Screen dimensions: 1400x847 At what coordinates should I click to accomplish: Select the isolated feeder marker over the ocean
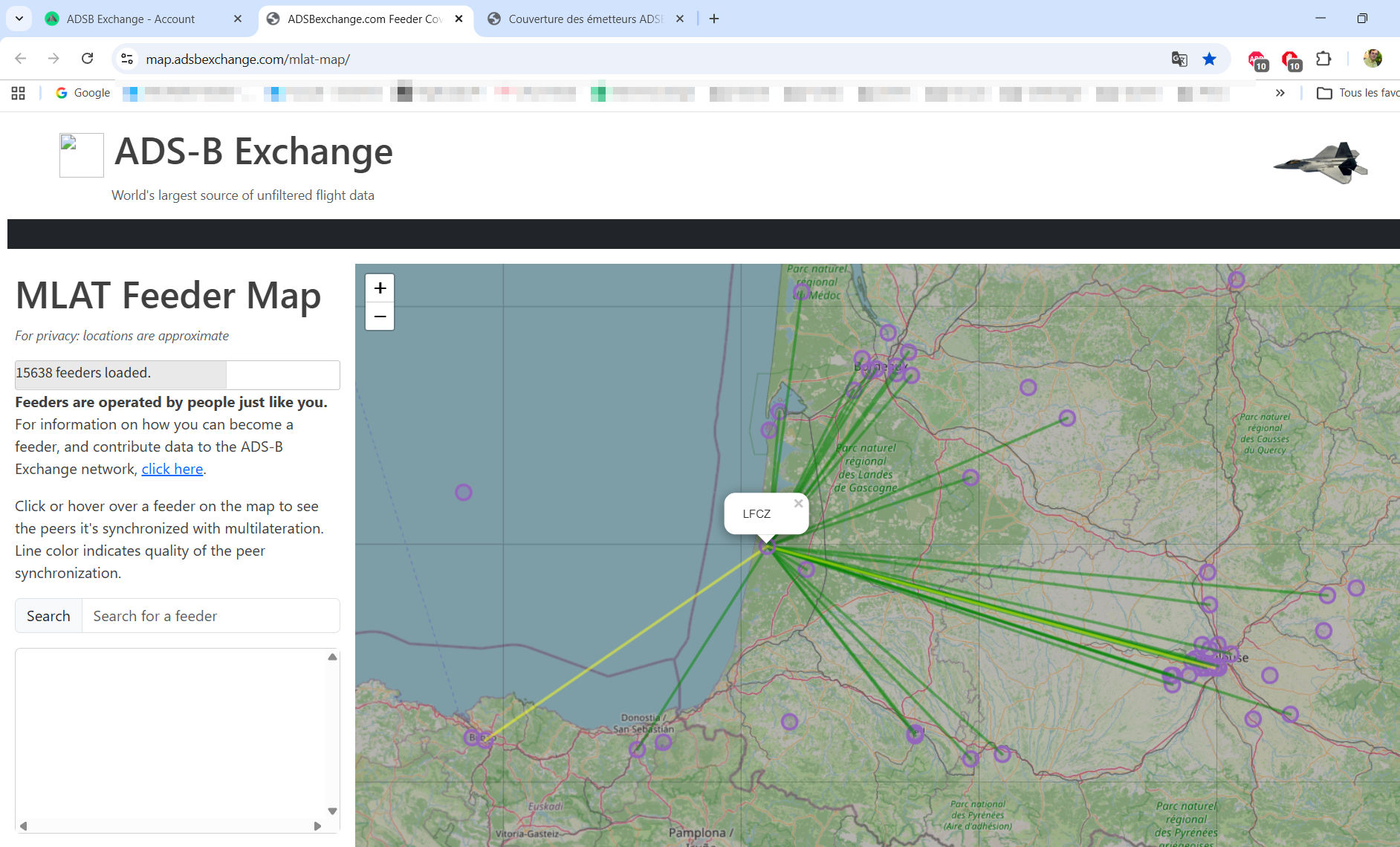(x=464, y=492)
